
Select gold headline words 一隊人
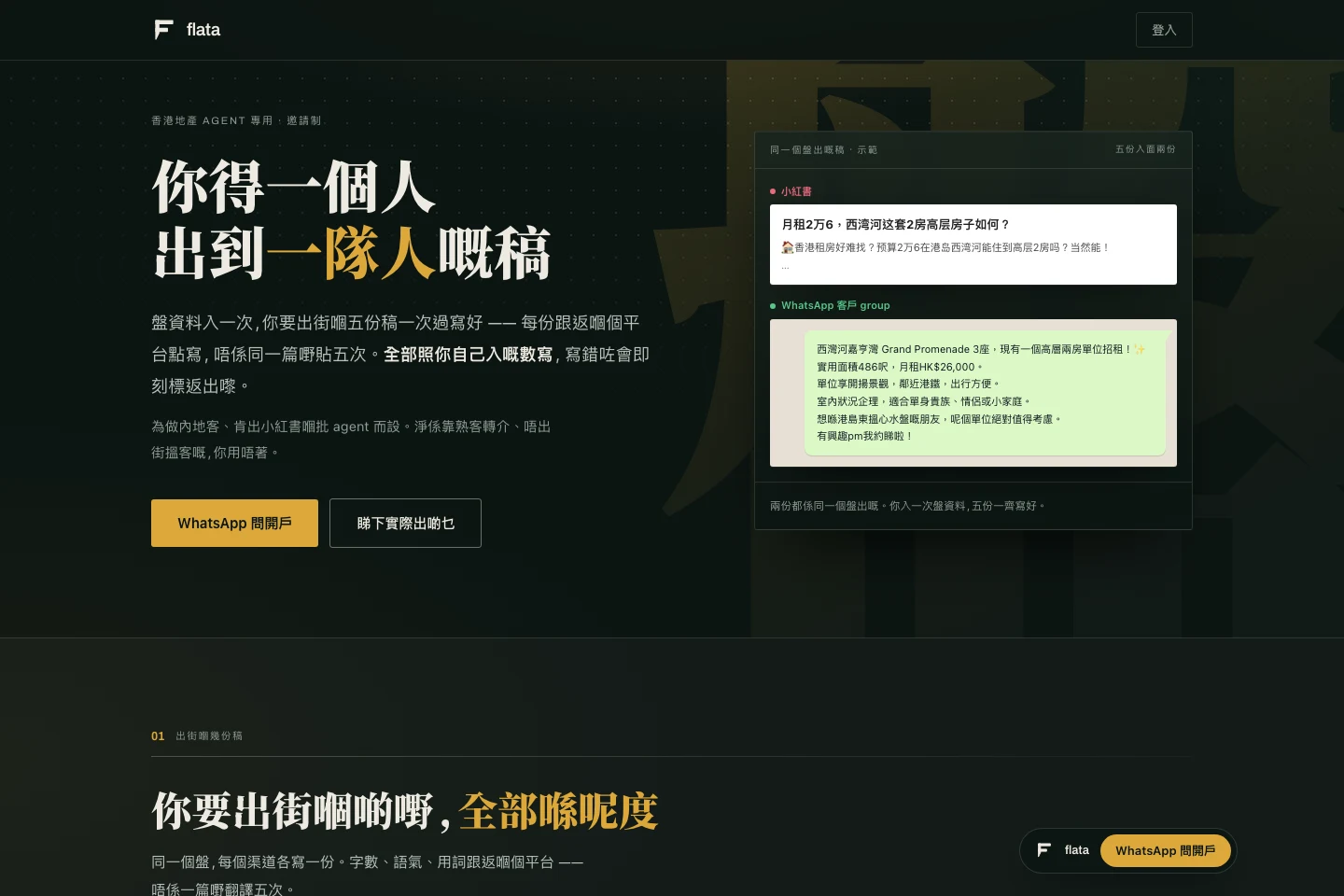click(352, 252)
